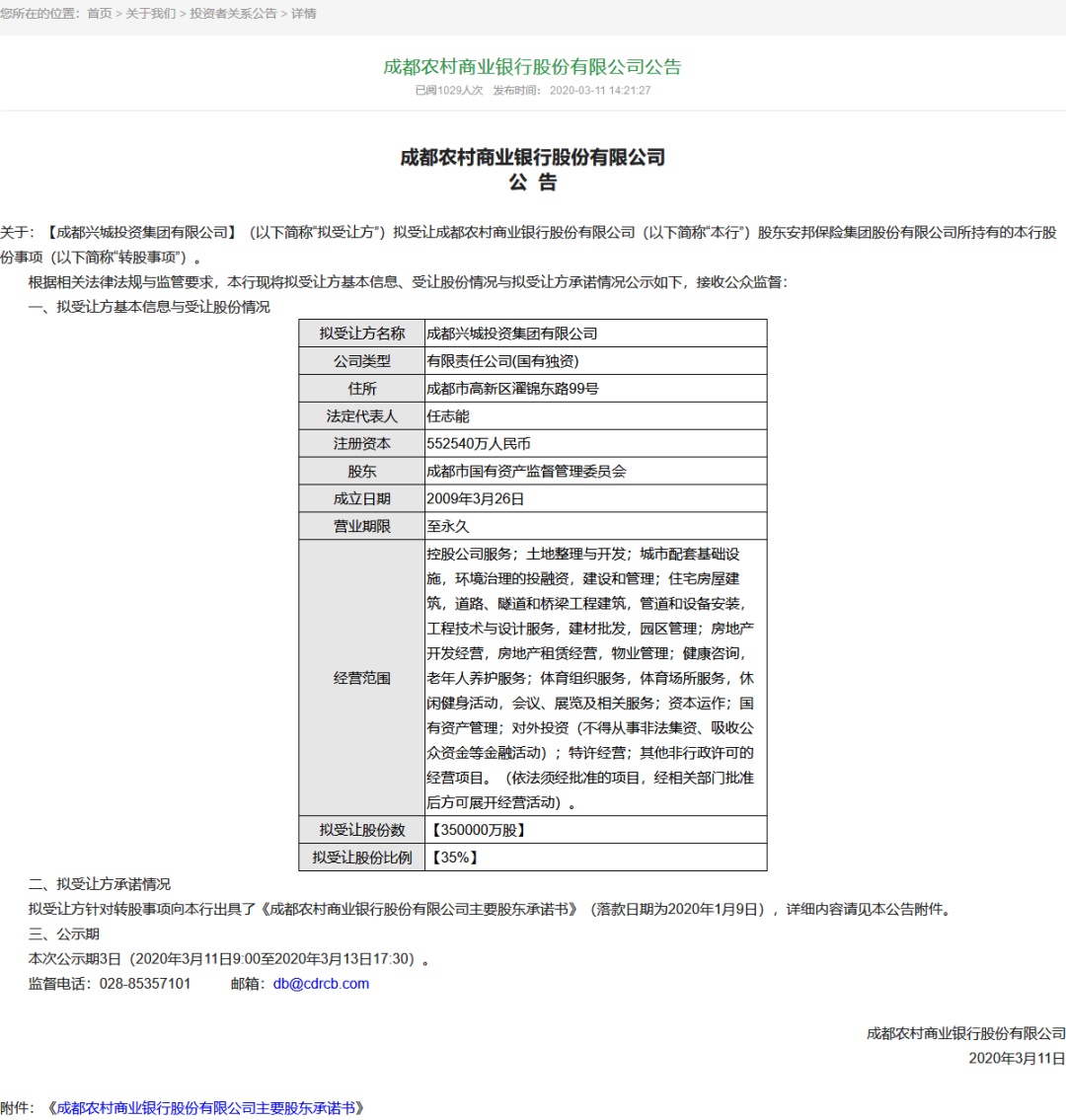Click value 【35%】
This screenshot has height=1120, width=1066.
(455, 858)
